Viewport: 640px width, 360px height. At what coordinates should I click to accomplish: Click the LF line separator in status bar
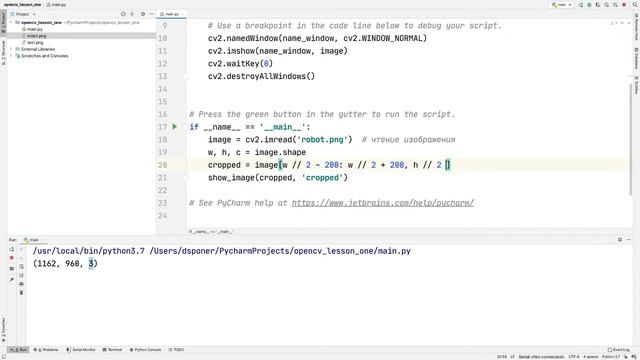pyautogui.click(x=512, y=357)
